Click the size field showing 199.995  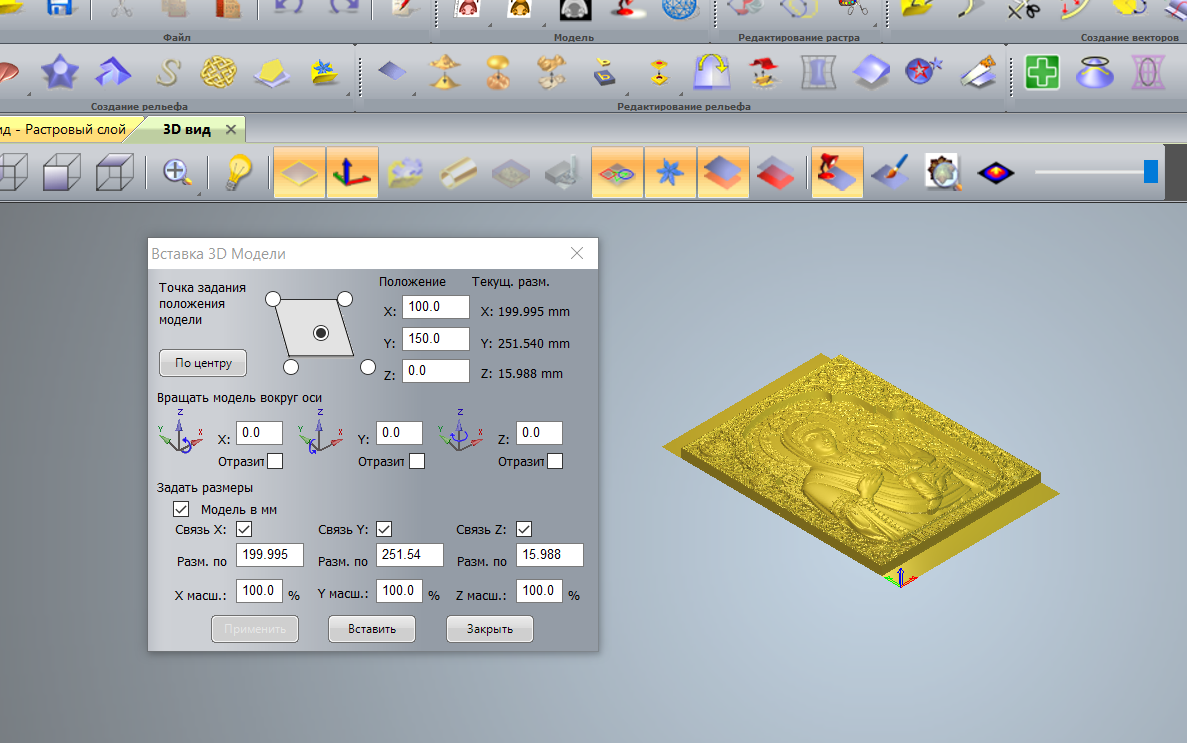tap(270, 554)
